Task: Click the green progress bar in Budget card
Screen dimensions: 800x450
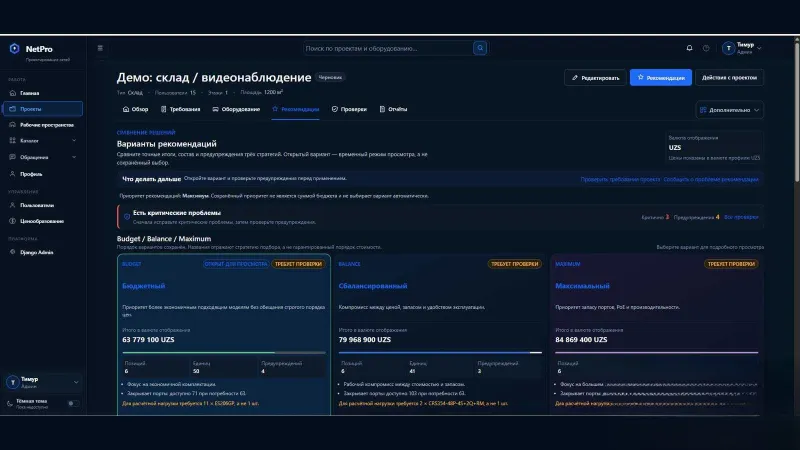Action: pyautogui.click(x=224, y=352)
